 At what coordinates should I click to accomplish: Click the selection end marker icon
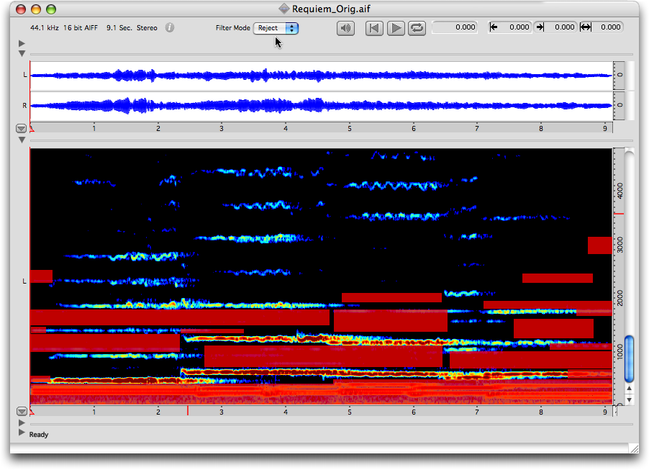pos(541,28)
